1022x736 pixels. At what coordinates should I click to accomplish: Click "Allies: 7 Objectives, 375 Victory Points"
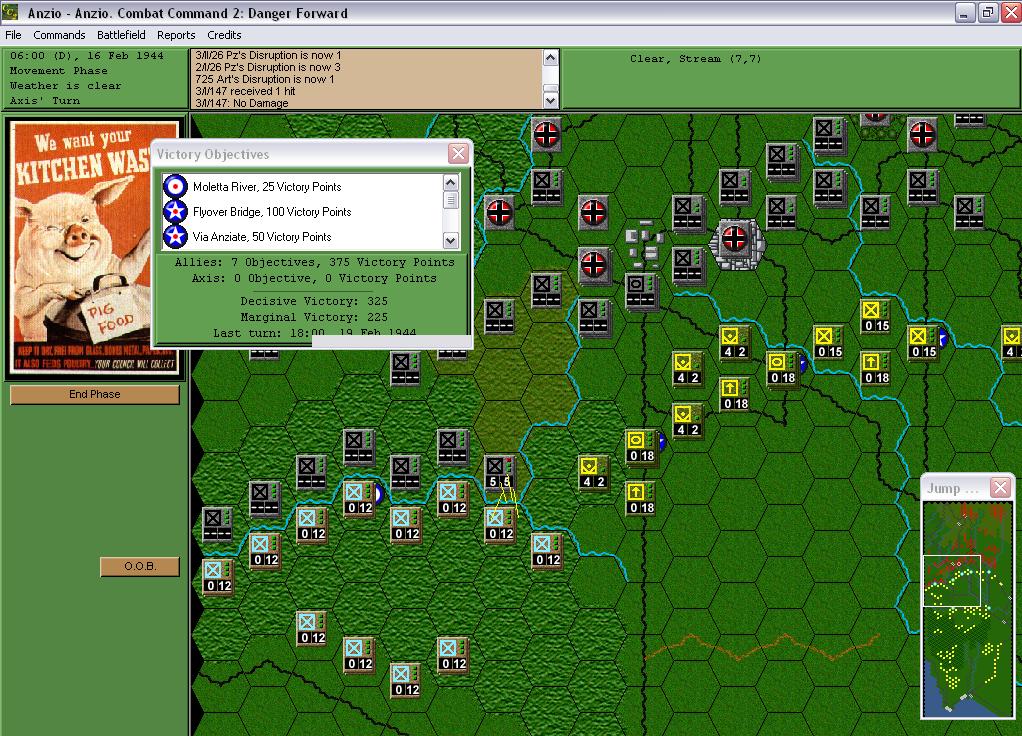[314, 262]
